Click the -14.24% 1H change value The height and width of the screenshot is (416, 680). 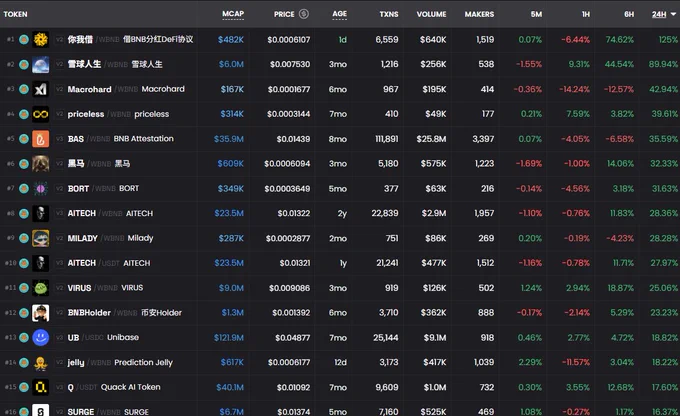574,89
